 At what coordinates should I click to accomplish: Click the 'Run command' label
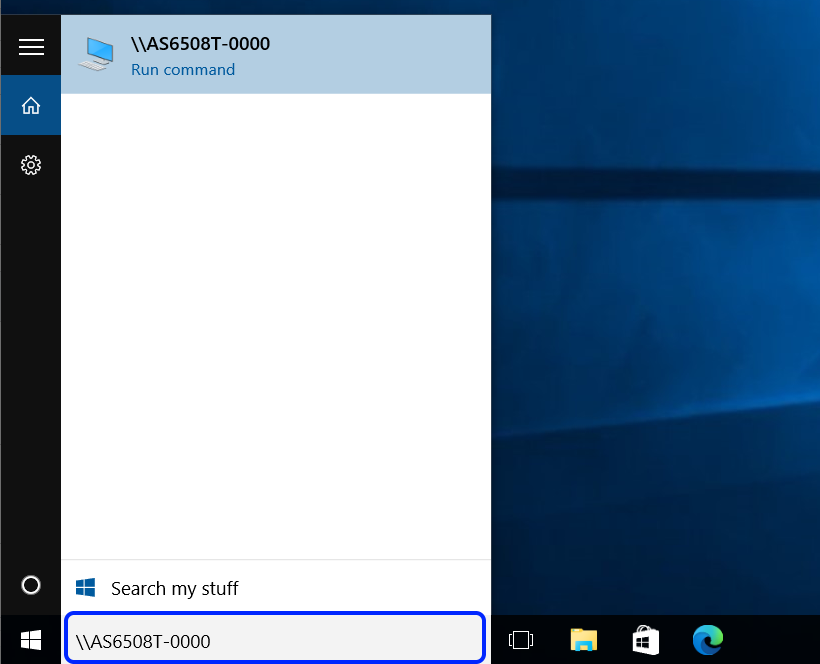tap(183, 70)
